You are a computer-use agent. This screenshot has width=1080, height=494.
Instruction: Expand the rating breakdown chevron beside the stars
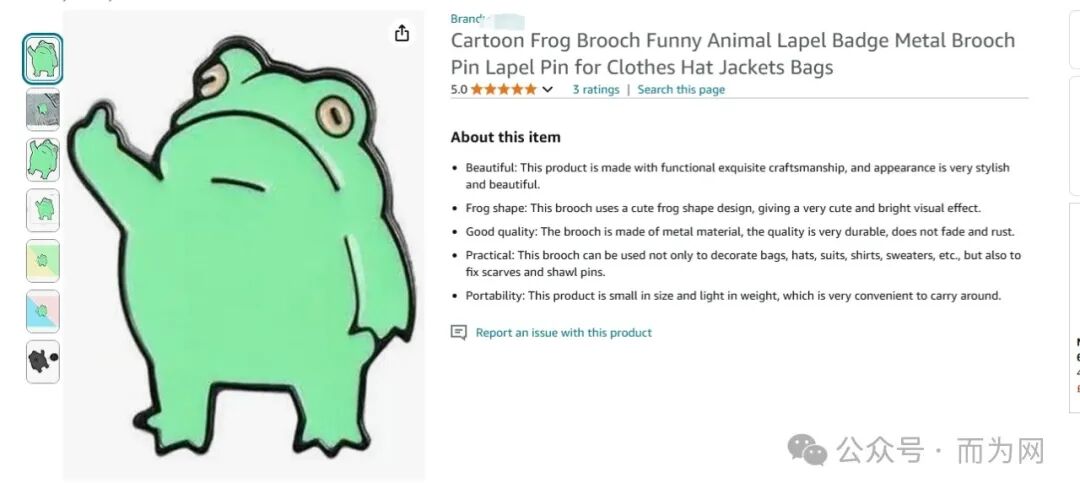pyautogui.click(x=547, y=89)
